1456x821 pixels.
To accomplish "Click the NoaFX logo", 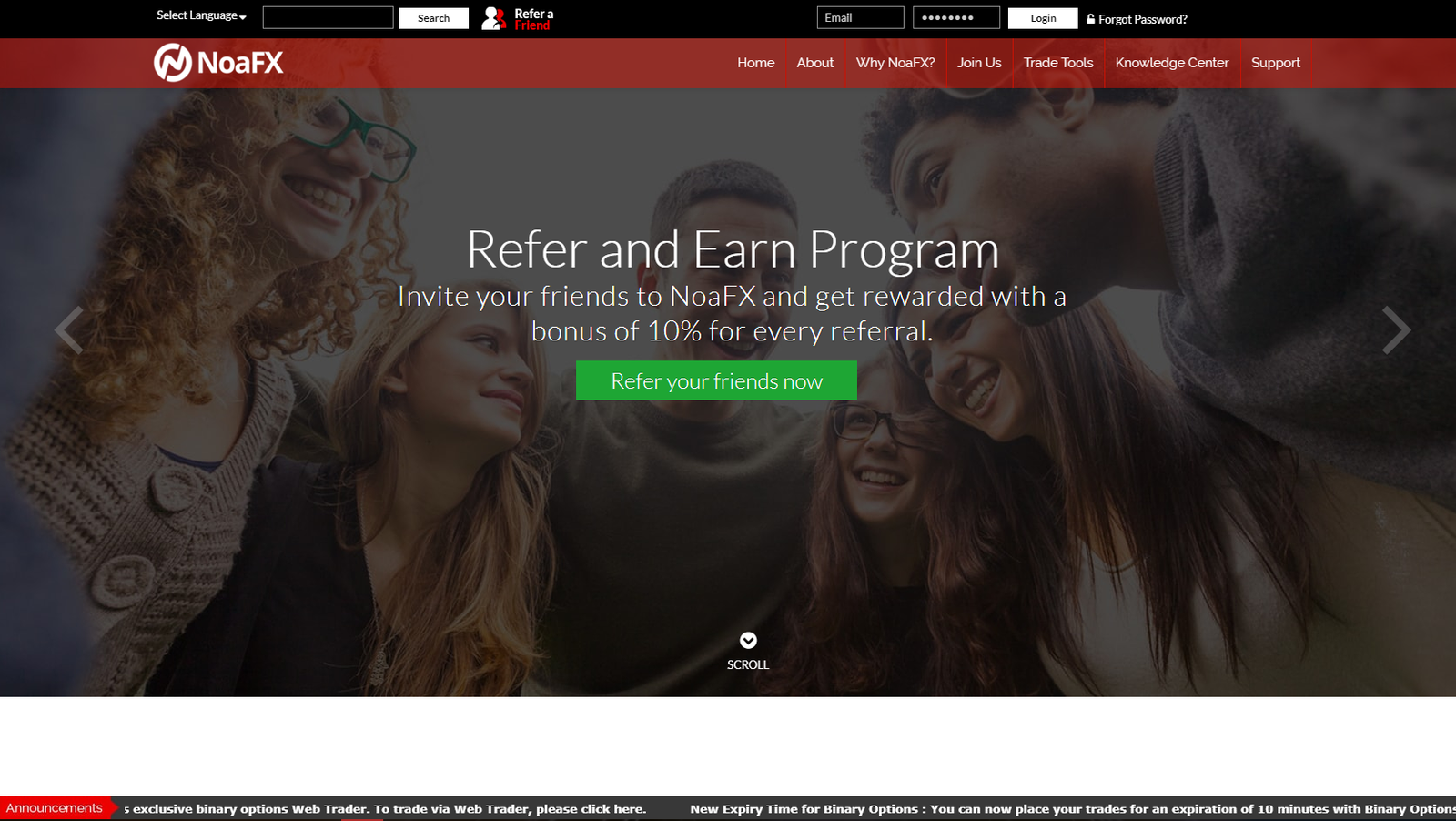I will click(218, 63).
